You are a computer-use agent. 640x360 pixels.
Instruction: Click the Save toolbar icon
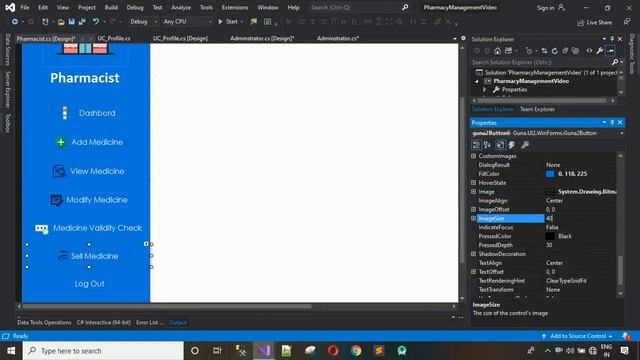point(71,22)
